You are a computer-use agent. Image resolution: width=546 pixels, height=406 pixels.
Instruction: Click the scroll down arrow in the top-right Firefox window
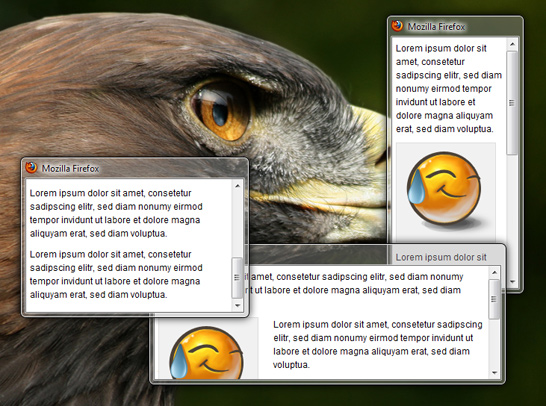[x=512, y=281]
